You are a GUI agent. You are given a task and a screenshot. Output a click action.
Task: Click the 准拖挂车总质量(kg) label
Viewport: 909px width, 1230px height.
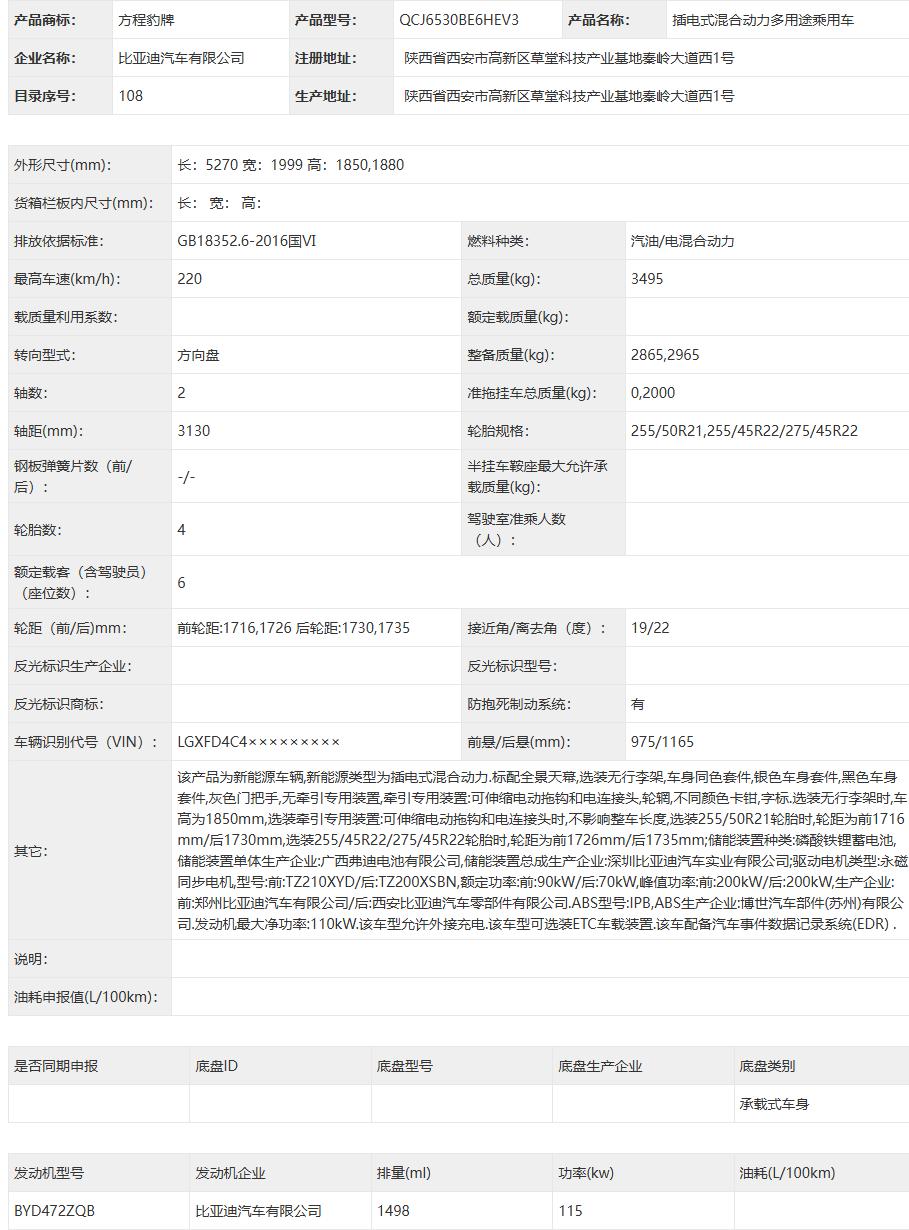tap(531, 393)
